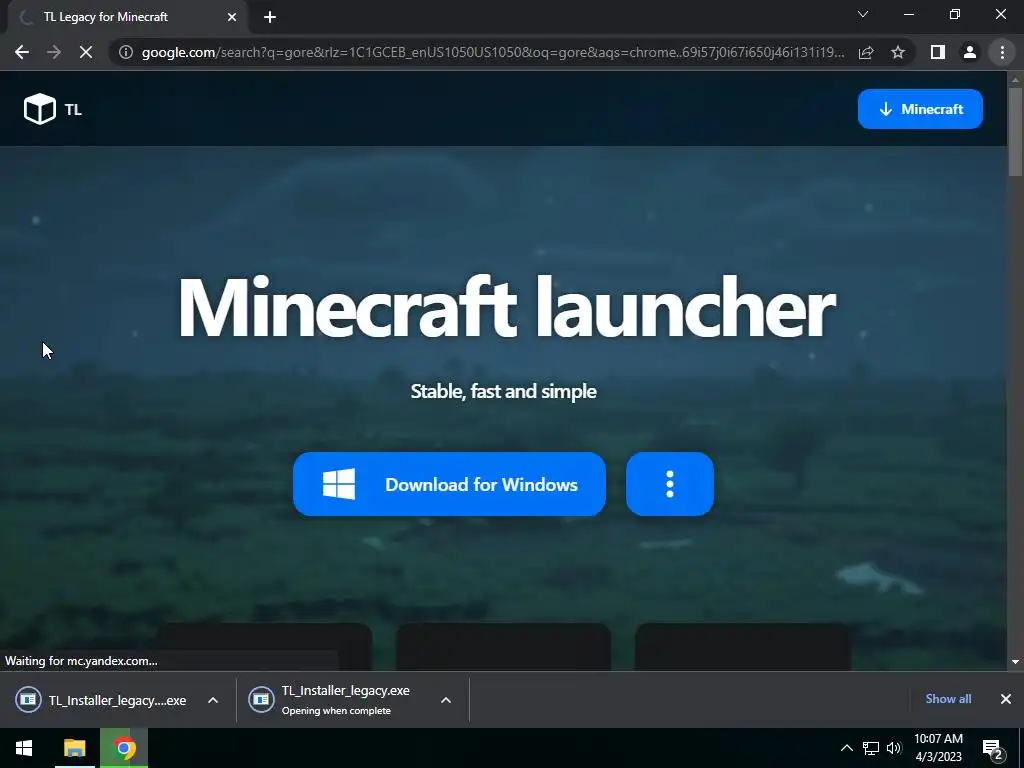Expand options for second TL_Installer download
The width and height of the screenshot is (1024, 768).
pyautogui.click(x=446, y=700)
